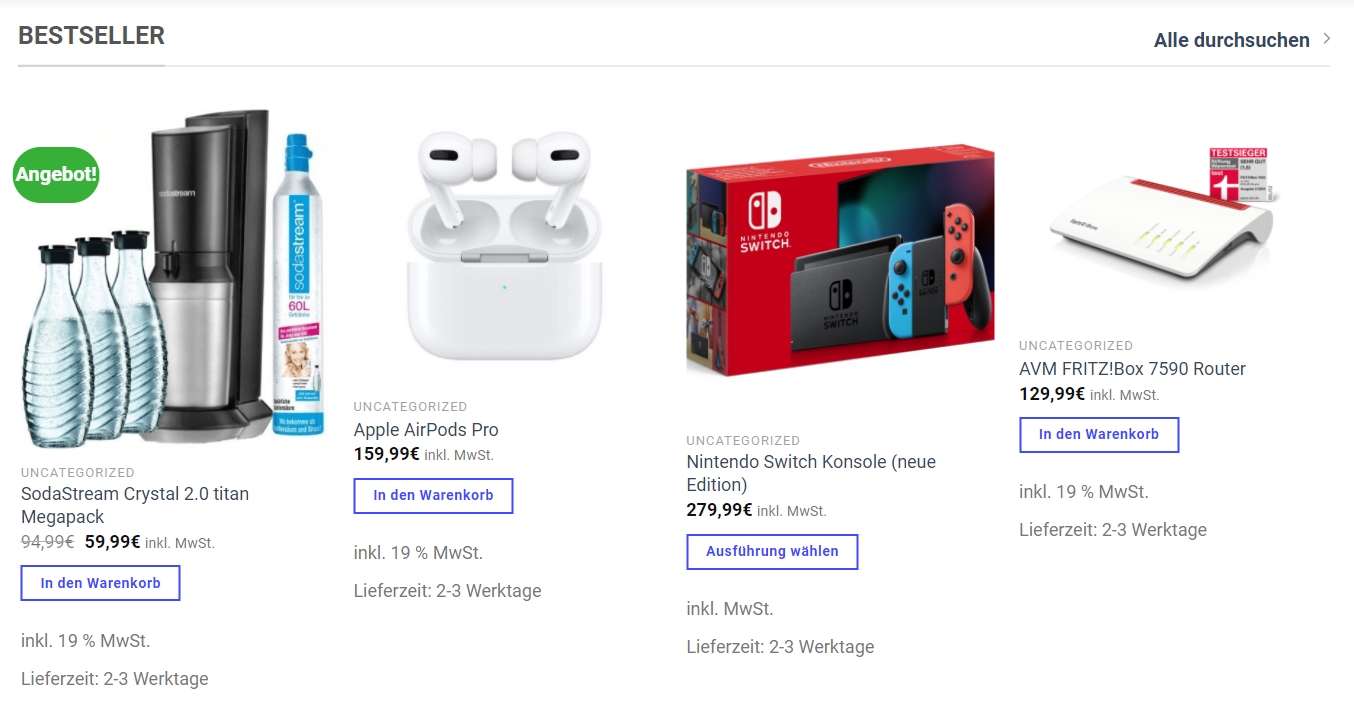Click the SodaStream sale price 59,99€
1354x713 pixels.
(x=112, y=542)
